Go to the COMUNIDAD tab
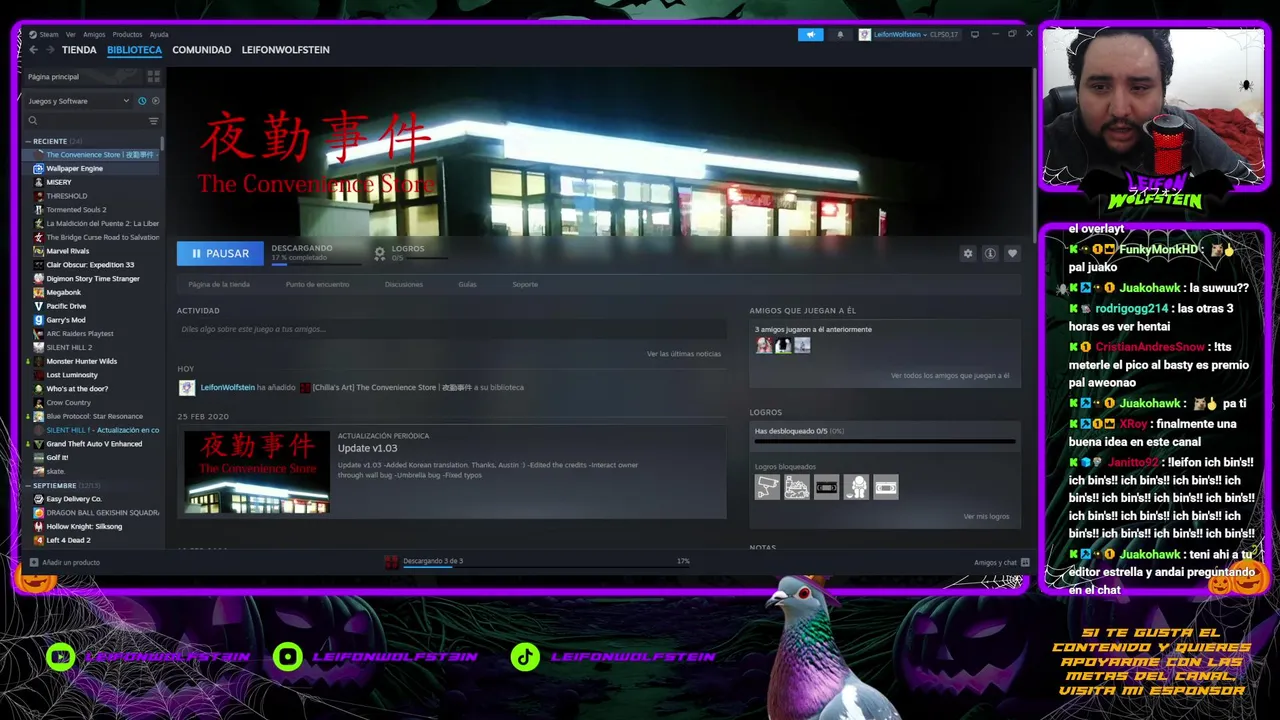1280x720 pixels. (x=201, y=50)
